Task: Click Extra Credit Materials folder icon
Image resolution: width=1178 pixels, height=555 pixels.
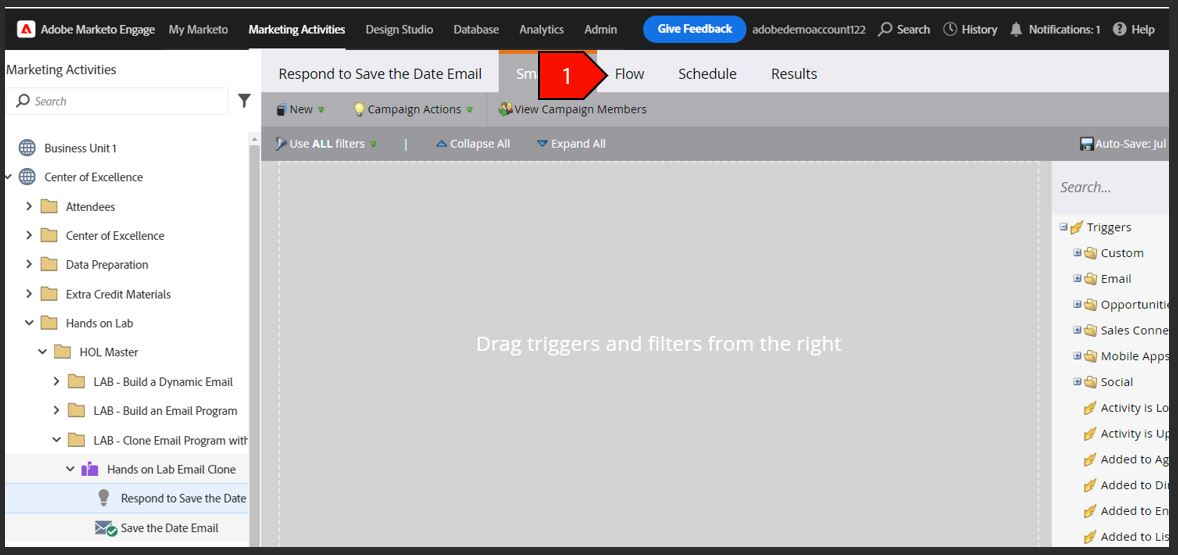Action: pos(49,294)
